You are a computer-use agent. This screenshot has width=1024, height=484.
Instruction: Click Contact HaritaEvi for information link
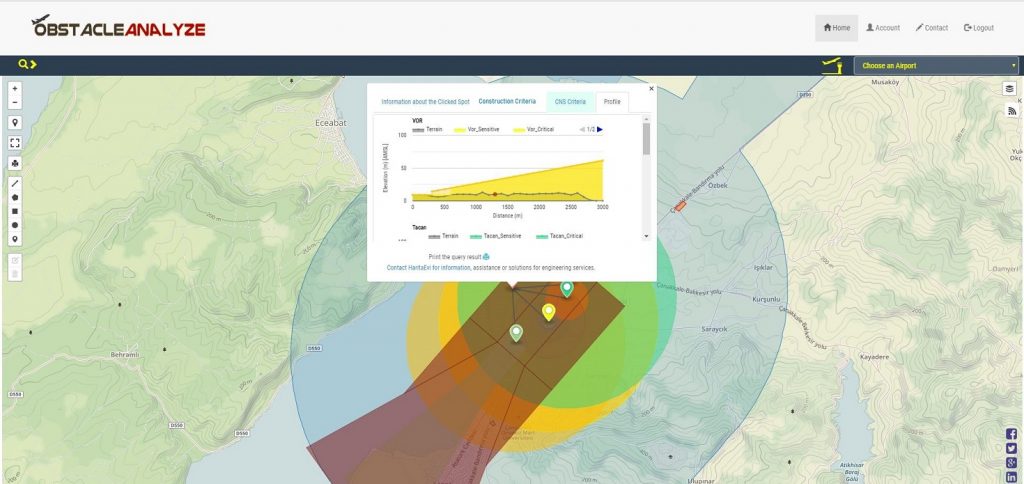coord(428,268)
